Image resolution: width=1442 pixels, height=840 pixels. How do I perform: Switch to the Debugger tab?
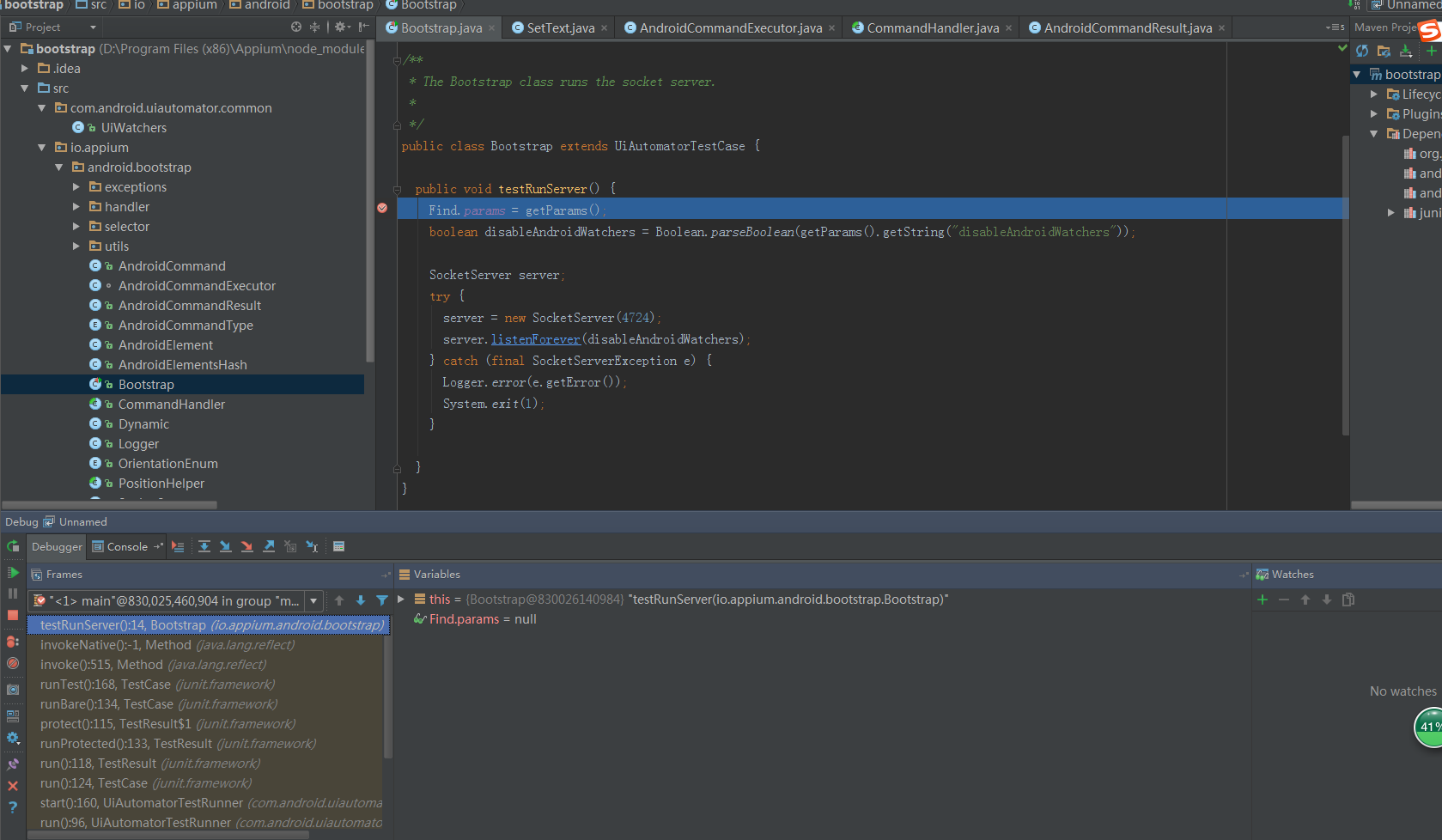pos(57,546)
